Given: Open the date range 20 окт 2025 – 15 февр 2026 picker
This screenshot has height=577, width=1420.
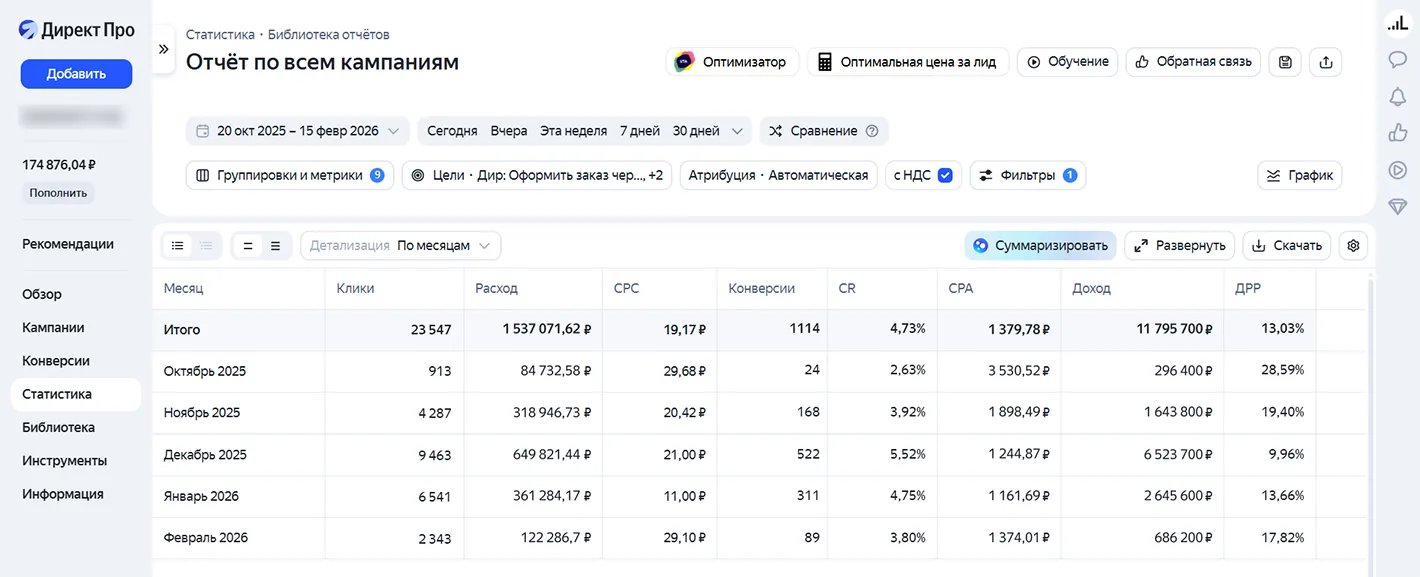Looking at the screenshot, I should tap(298, 131).
